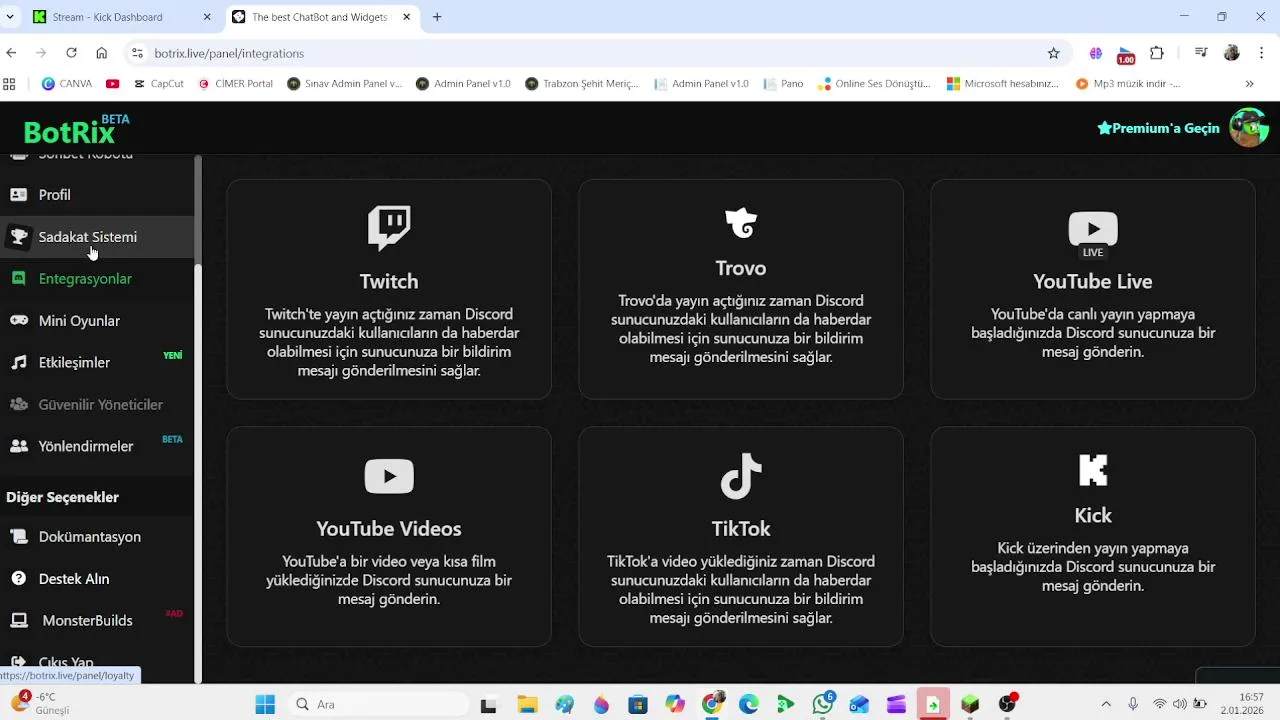Open the Profil menu item
Screen dimensions: 1280x720
(97, 195)
